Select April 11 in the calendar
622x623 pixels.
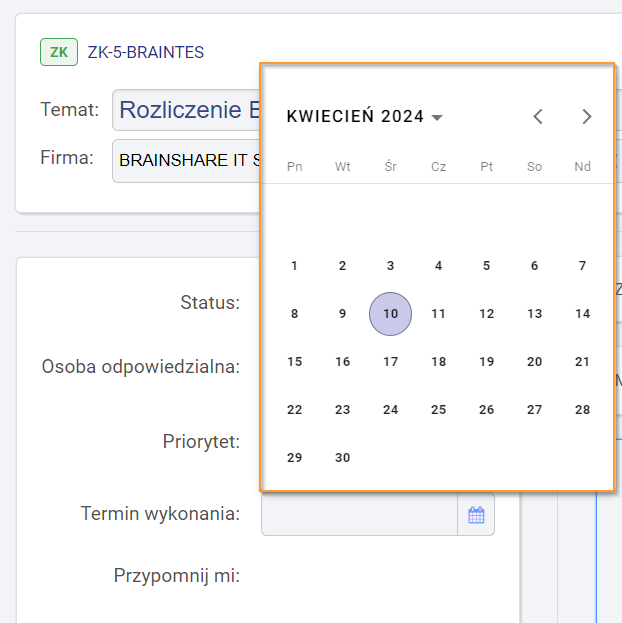438,313
